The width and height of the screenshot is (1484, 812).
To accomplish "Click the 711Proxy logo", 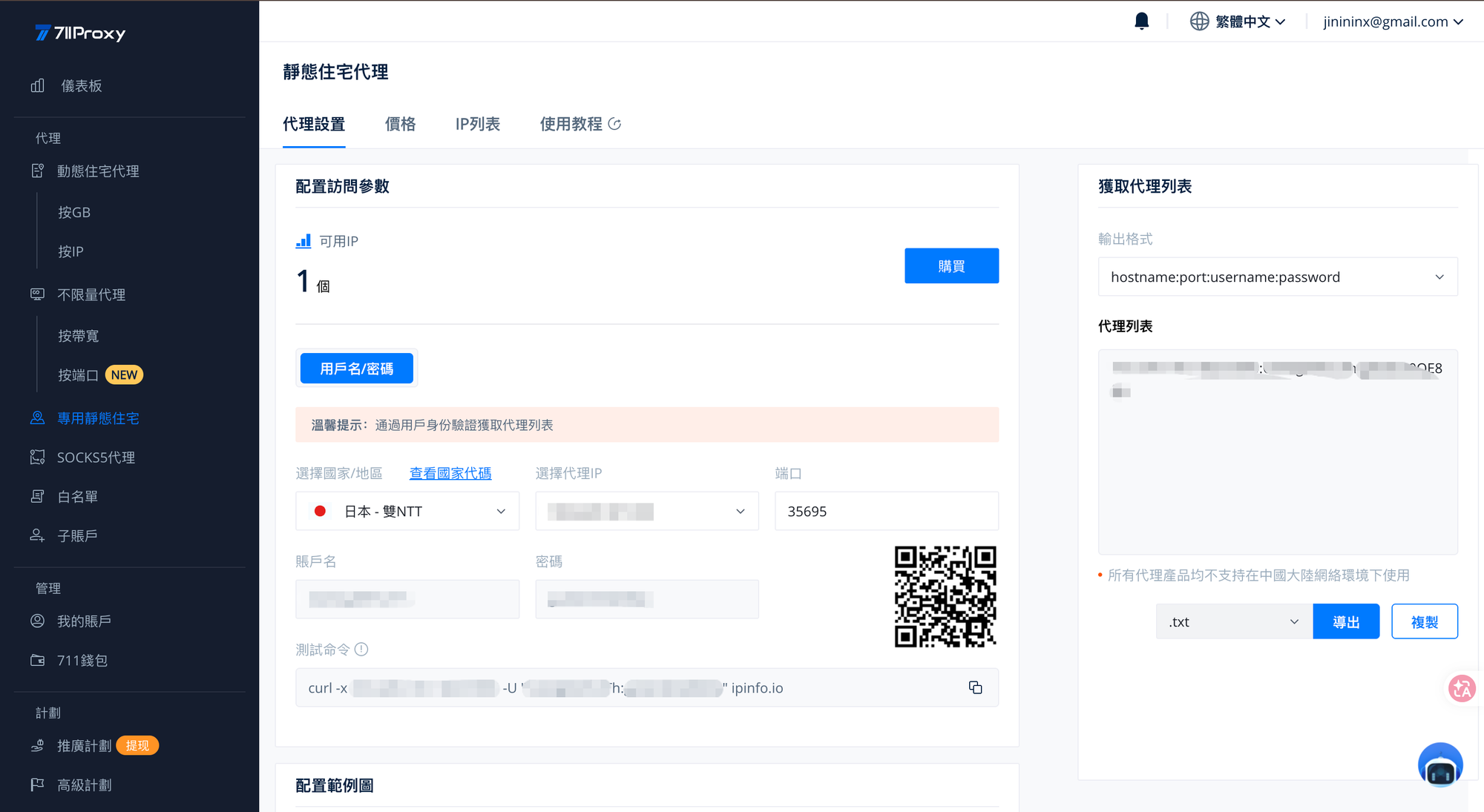I will (80, 33).
